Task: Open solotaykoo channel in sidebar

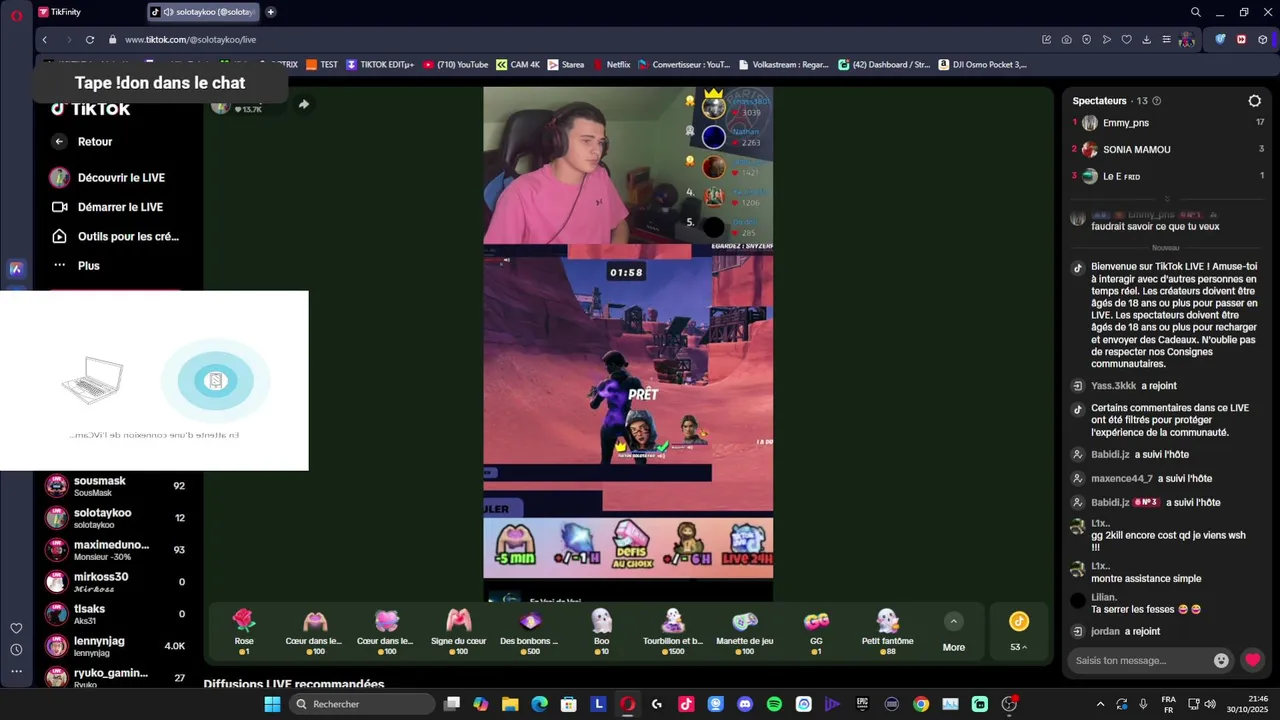Action: coord(116,518)
